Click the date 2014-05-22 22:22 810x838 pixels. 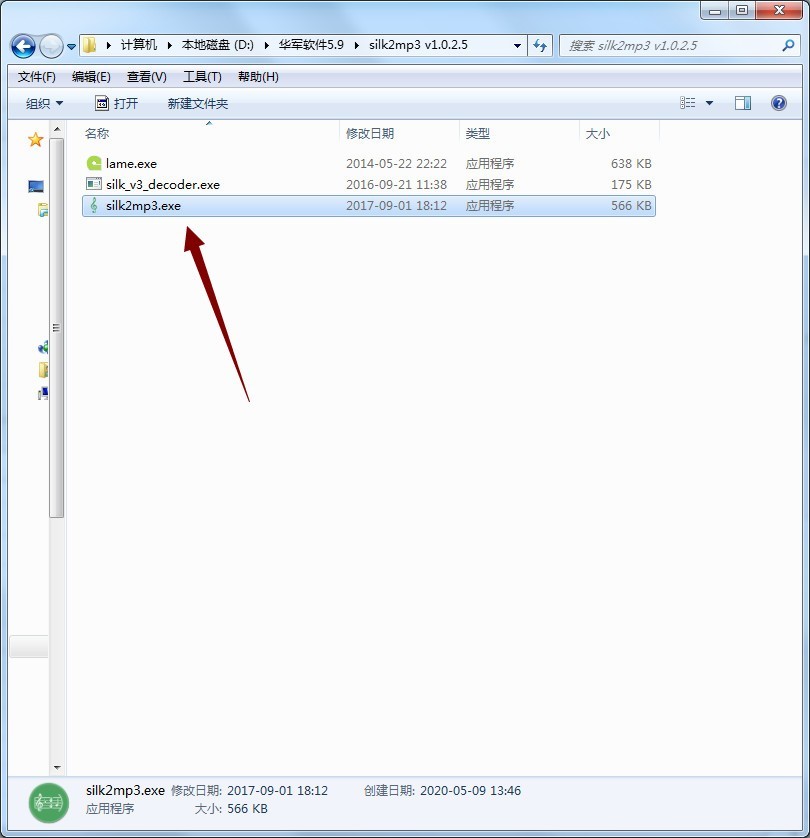(396, 164)
